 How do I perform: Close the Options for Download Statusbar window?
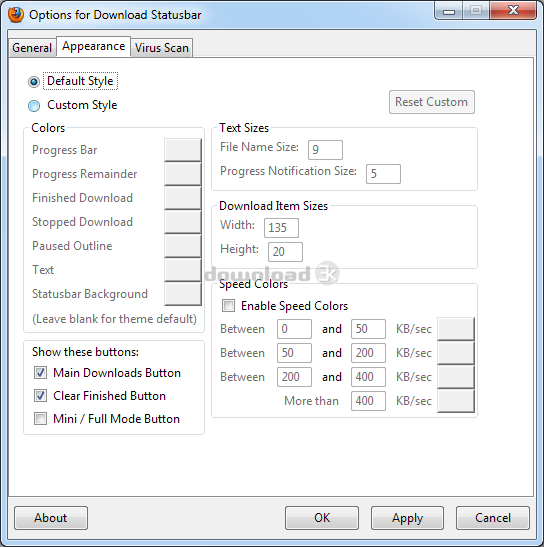tap(513, 10)
